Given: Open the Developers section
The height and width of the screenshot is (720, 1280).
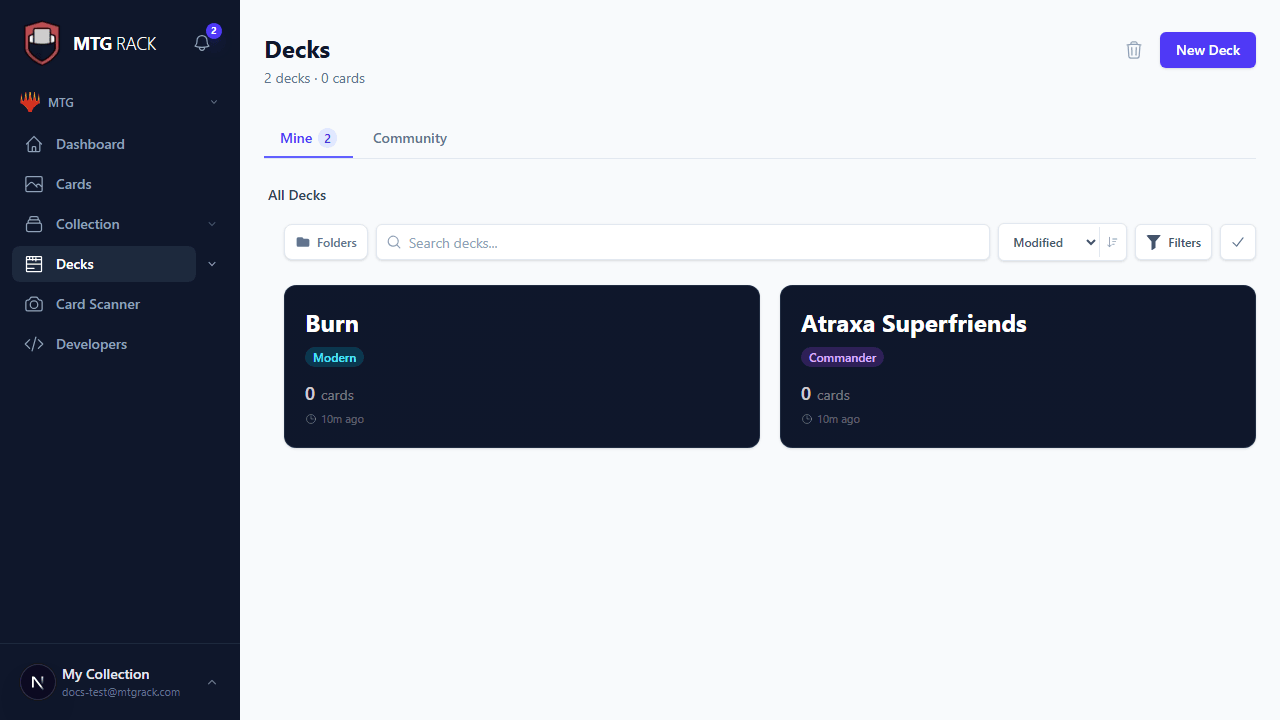Looking at the screenshot, I should click(x=91, y=344).
